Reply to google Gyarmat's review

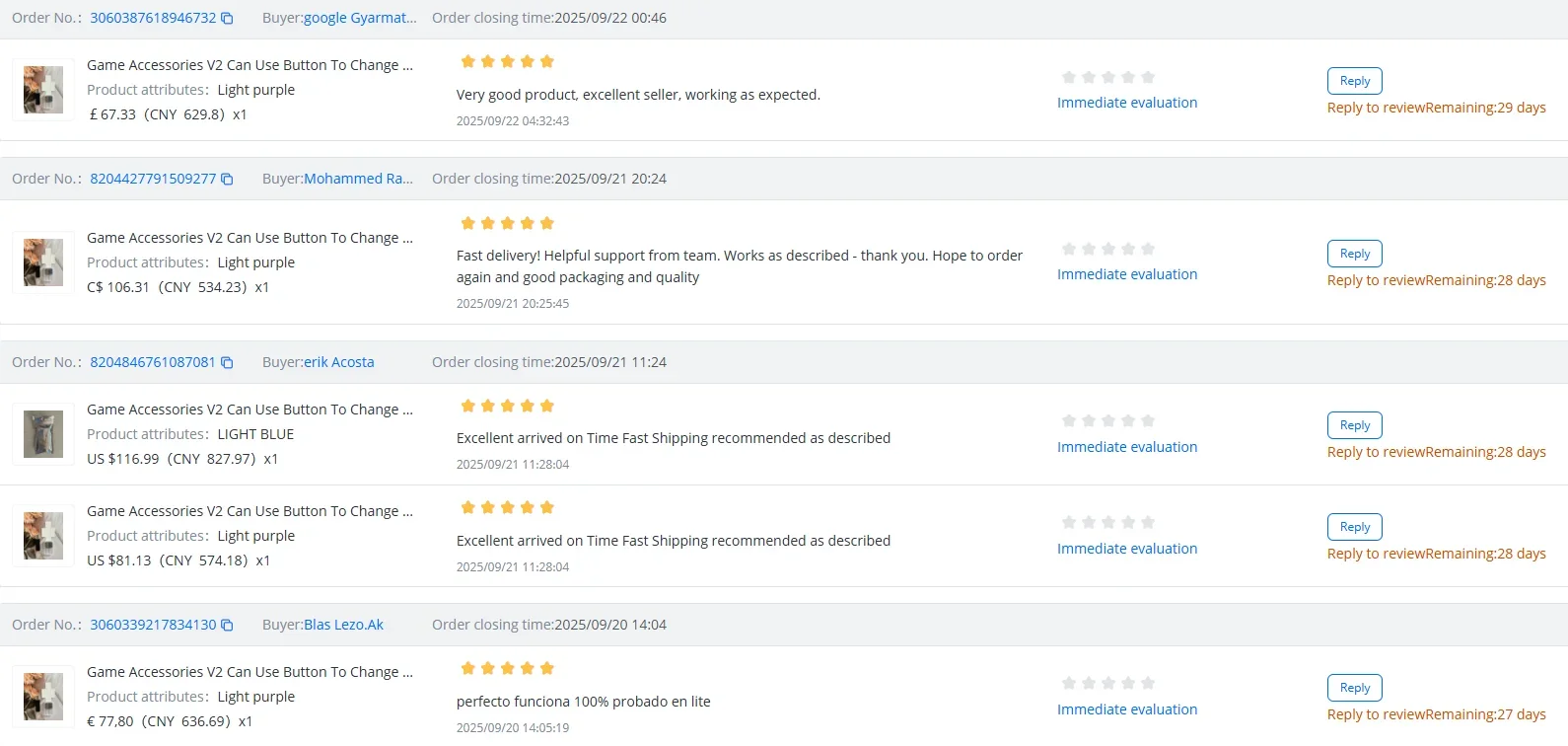tap(1354, 81)
